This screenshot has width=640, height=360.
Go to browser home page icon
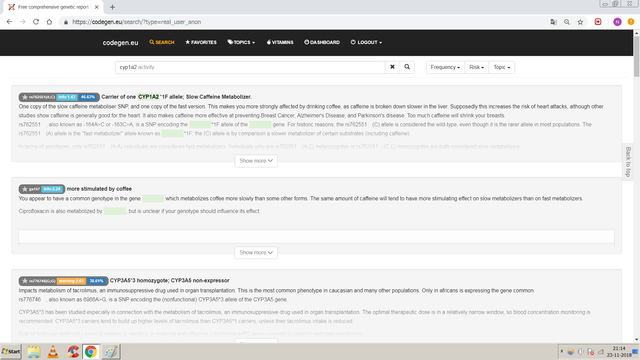click(x=49, y=22)
